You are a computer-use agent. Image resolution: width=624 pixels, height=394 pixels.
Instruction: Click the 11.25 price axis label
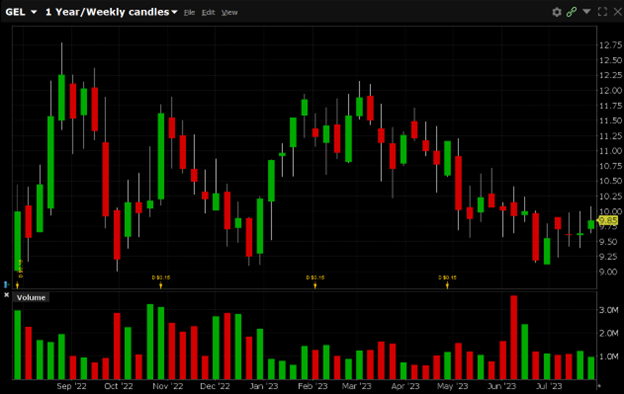(610, 136)
